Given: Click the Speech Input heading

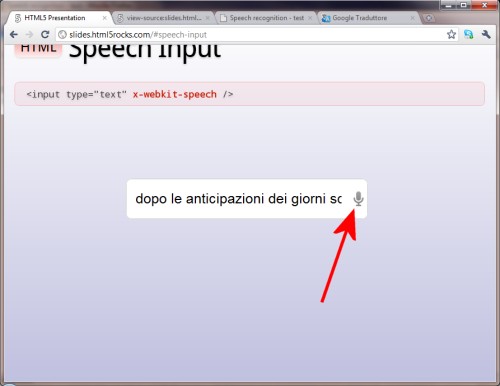Looking at the screenshot, I should pyautogui.click(x=145, y=52).
